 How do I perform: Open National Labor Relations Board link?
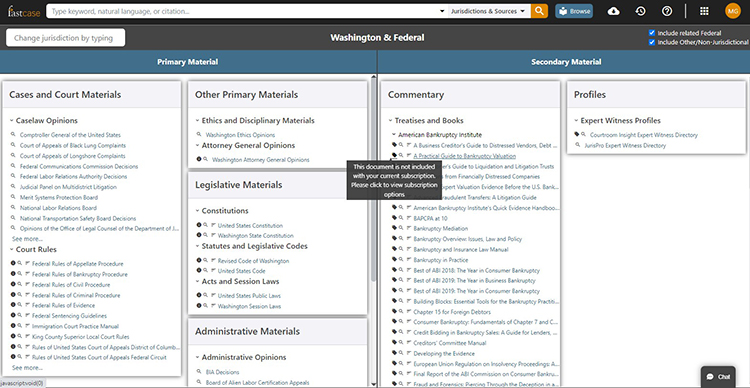pyautogui.click(x=58, y=208)
